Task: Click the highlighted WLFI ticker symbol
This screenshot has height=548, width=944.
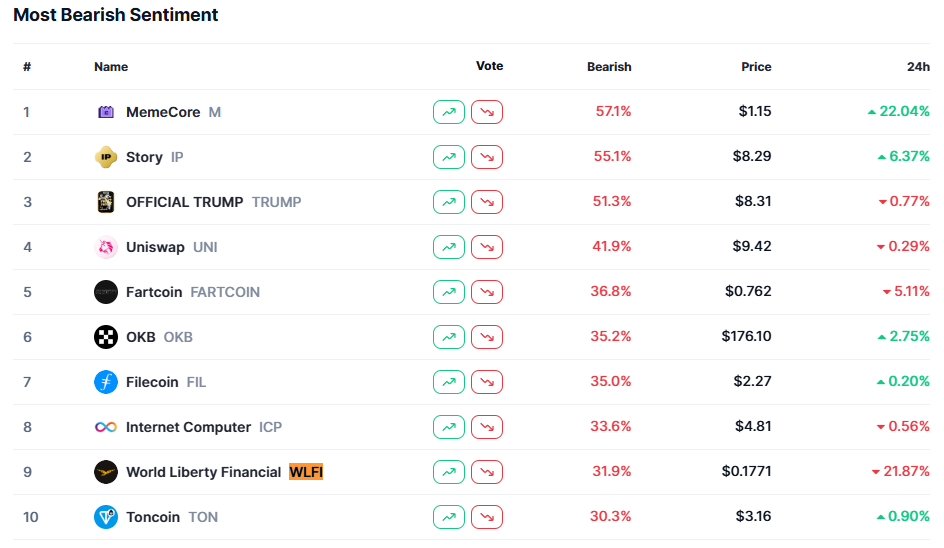Action: click(x=306, y=472)
